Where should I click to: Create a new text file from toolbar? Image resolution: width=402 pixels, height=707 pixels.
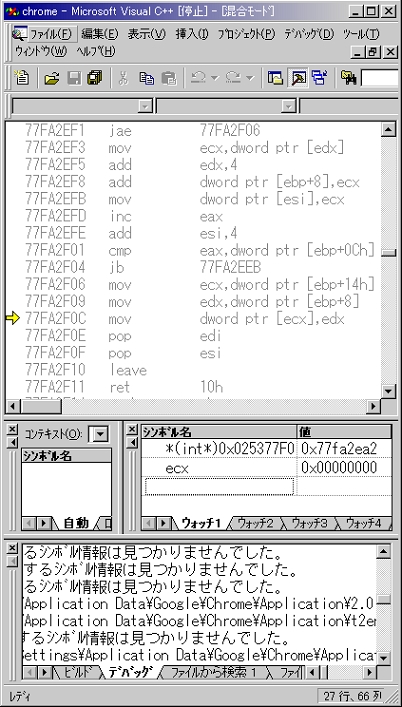21,78
